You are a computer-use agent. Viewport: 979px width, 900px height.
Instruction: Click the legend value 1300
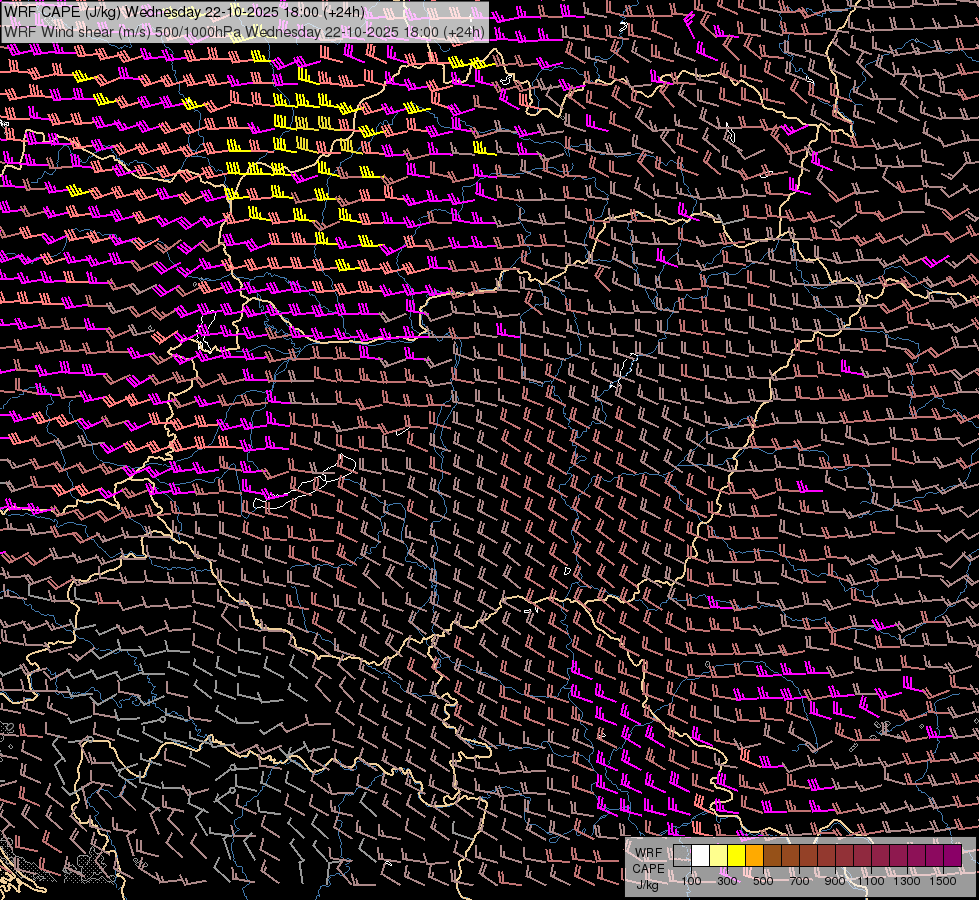point(907,881)
